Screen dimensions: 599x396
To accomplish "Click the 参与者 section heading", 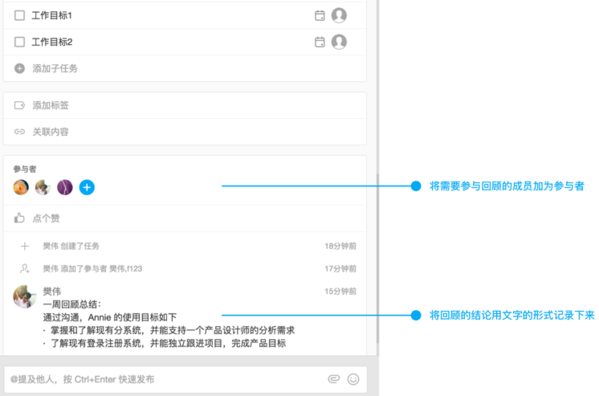I will coord(25,169).
